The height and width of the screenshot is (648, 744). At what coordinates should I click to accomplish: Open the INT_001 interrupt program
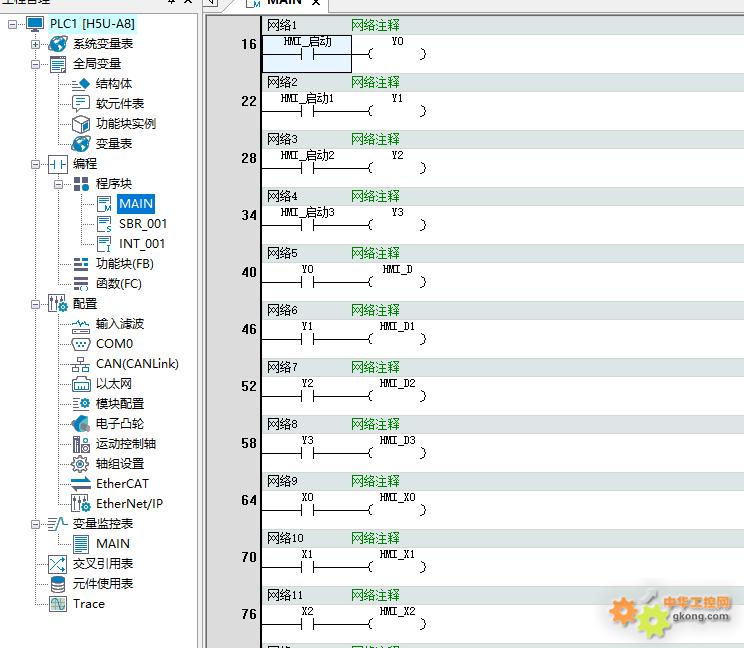click(142, 244)
